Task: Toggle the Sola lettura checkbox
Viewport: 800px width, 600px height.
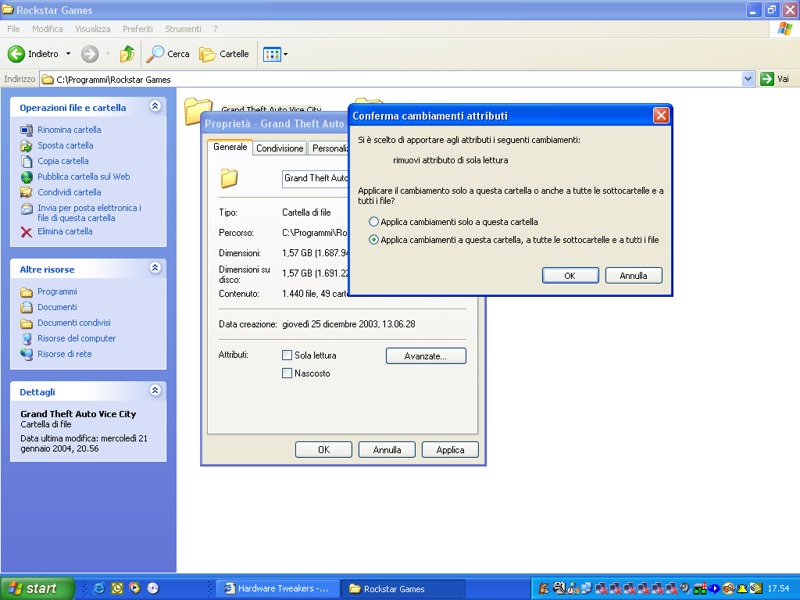Action: (x=287, y=355)
